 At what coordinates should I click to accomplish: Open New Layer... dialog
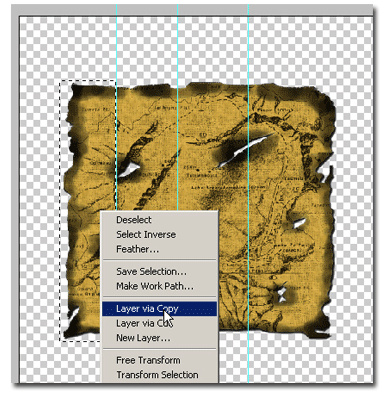(159, 338)
